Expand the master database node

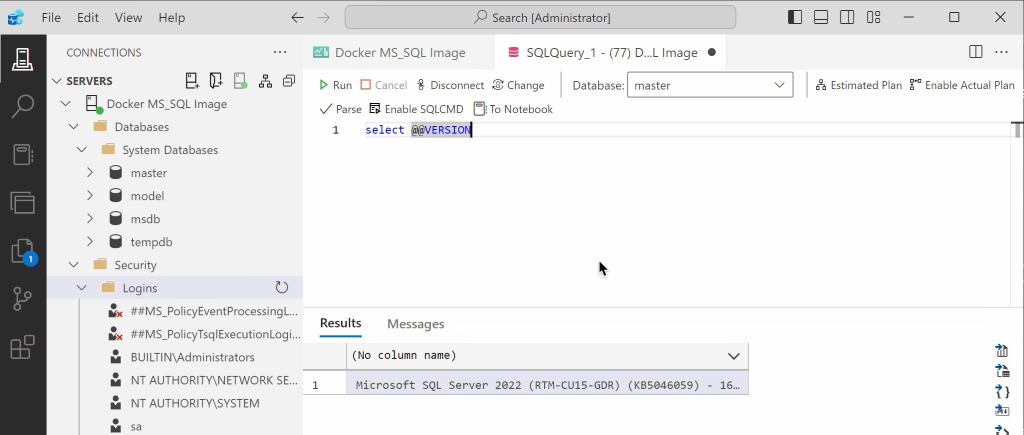tap(90, 173)
